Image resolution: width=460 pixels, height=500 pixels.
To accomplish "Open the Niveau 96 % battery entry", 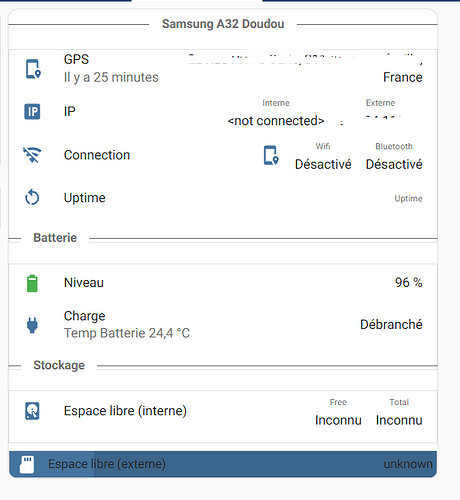I will coord(223,283).
